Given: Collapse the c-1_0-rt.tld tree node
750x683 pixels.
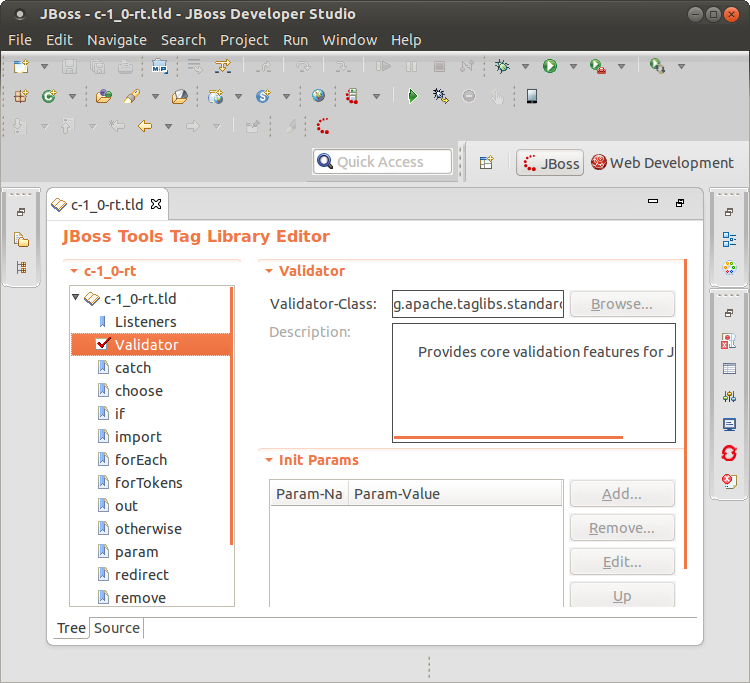Looking at the screenshot, I should [x=76, y=297].
